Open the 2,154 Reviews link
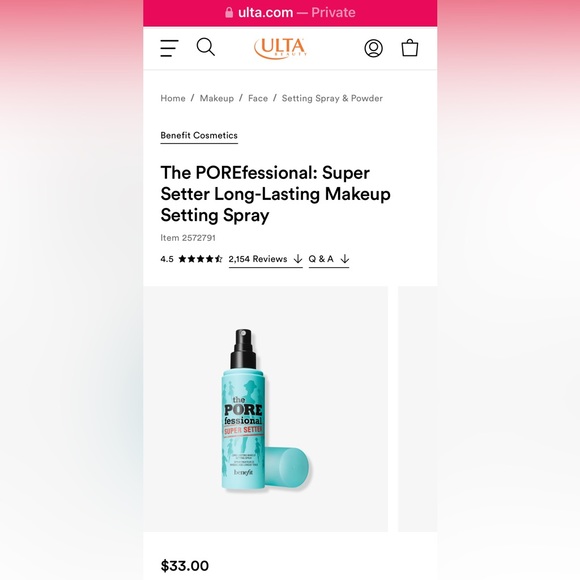 [x=258, y=259]
